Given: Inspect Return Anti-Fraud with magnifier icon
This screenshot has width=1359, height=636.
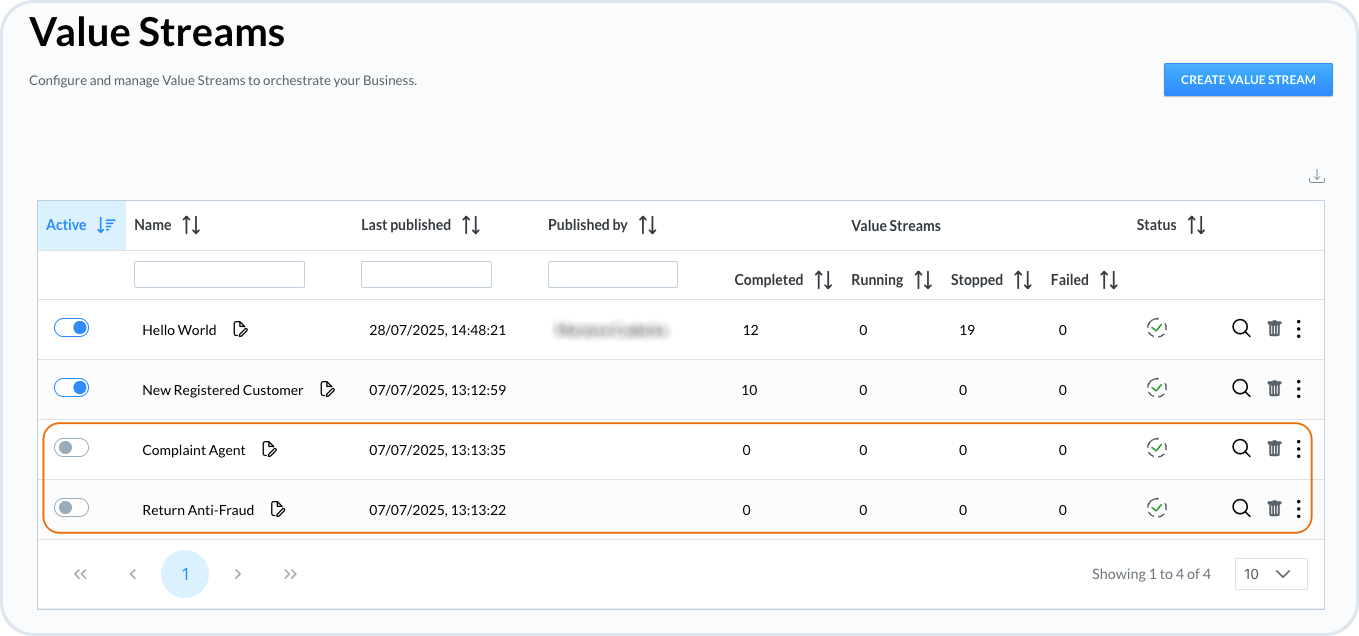Looking at the screenshot, I should (x=1241, y=508).
